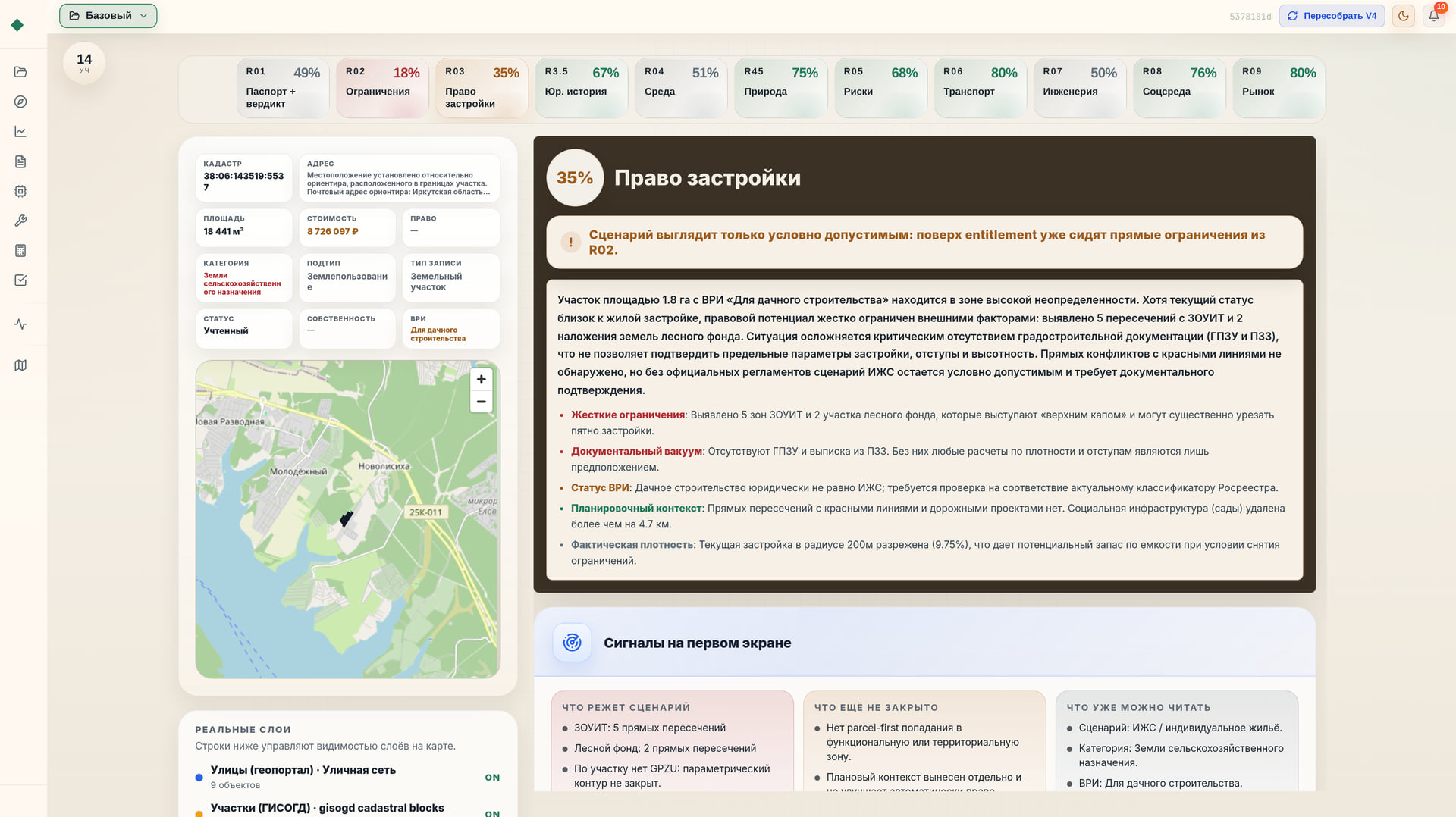Open the calculator icon in sidebar
The width and height of the screenshot is (1456, 817).
coord(20,250)
